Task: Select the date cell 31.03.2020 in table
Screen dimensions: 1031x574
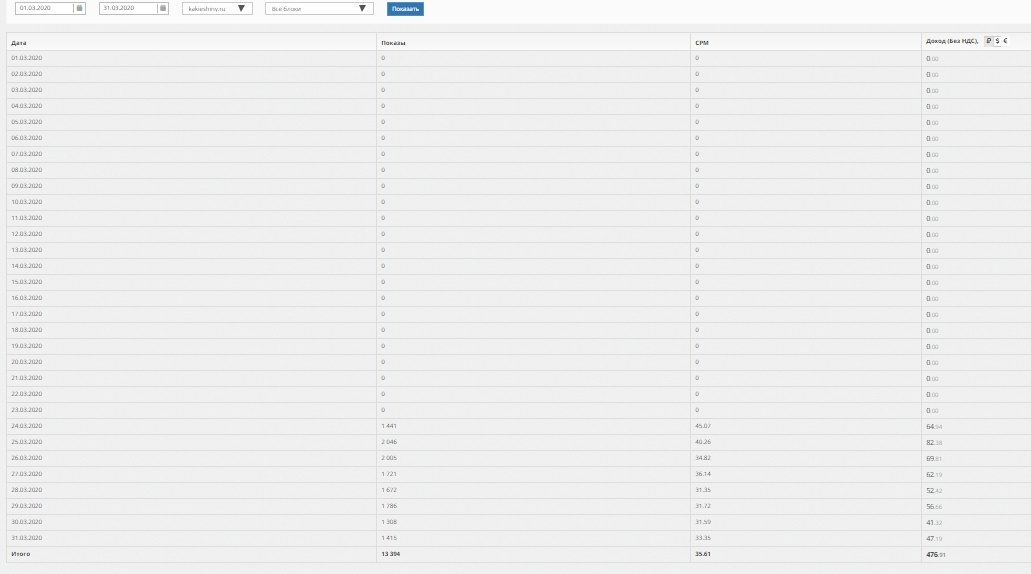Action: click(26, 538)
